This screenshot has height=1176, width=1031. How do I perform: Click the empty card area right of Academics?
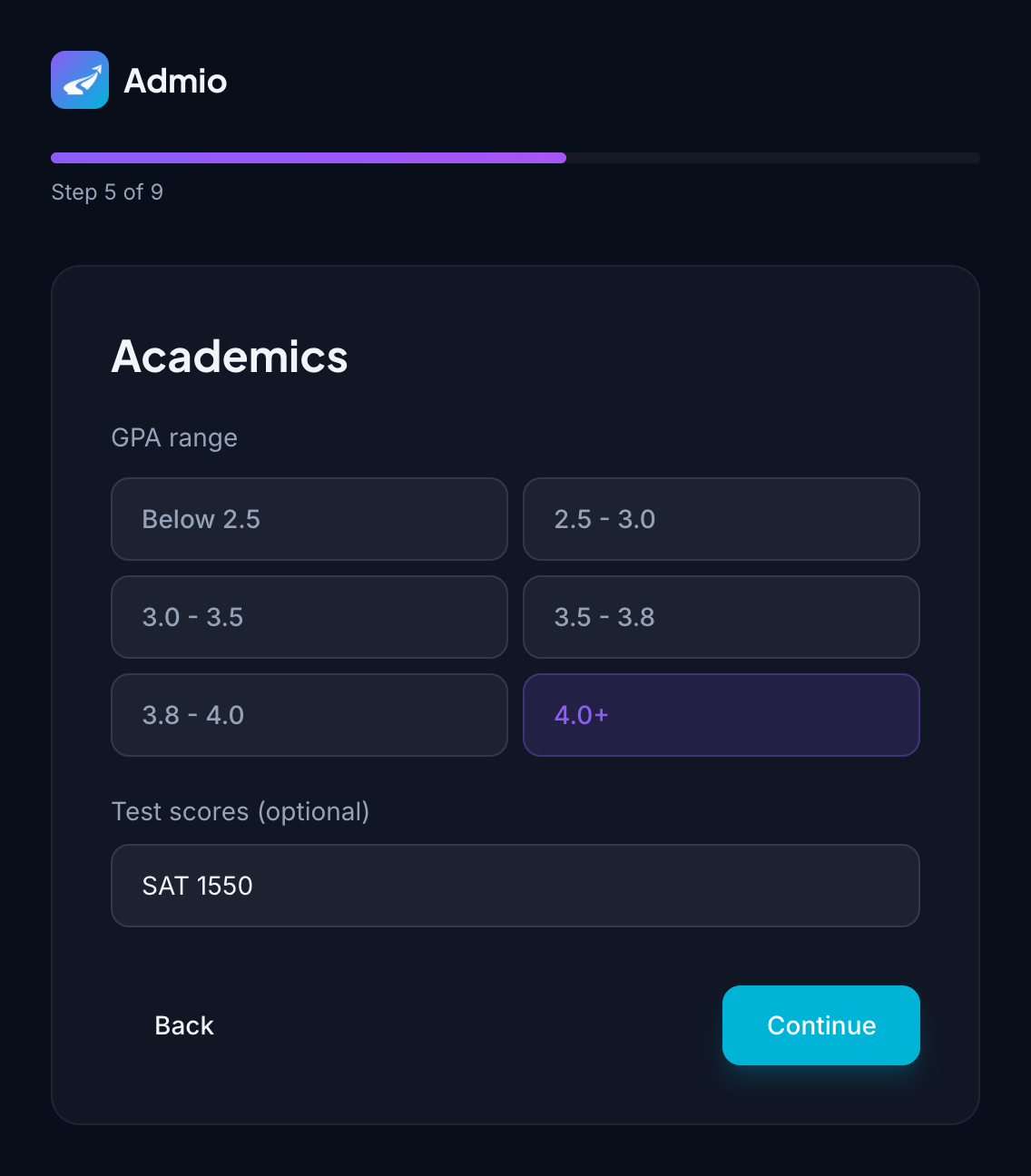click(x=635, y=357)
